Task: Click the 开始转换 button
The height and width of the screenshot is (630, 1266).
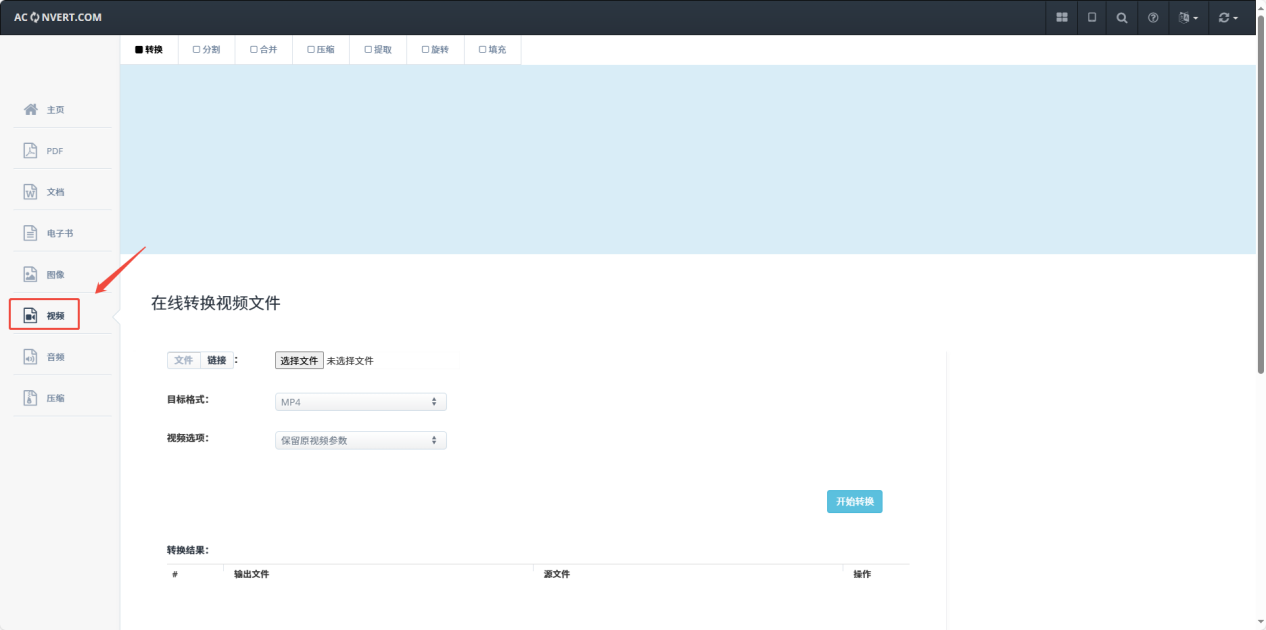Action: (x=855, y=502)
